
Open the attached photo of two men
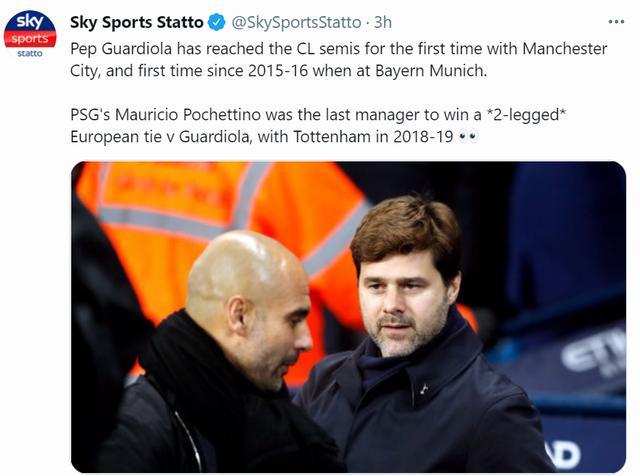click(348, 316)
